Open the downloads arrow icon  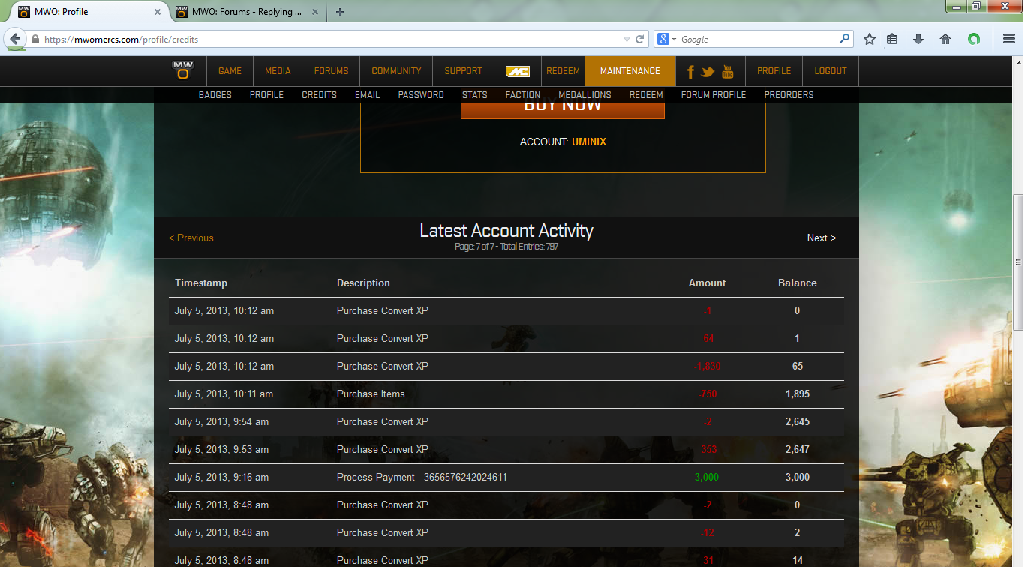[x=918, y=39]
